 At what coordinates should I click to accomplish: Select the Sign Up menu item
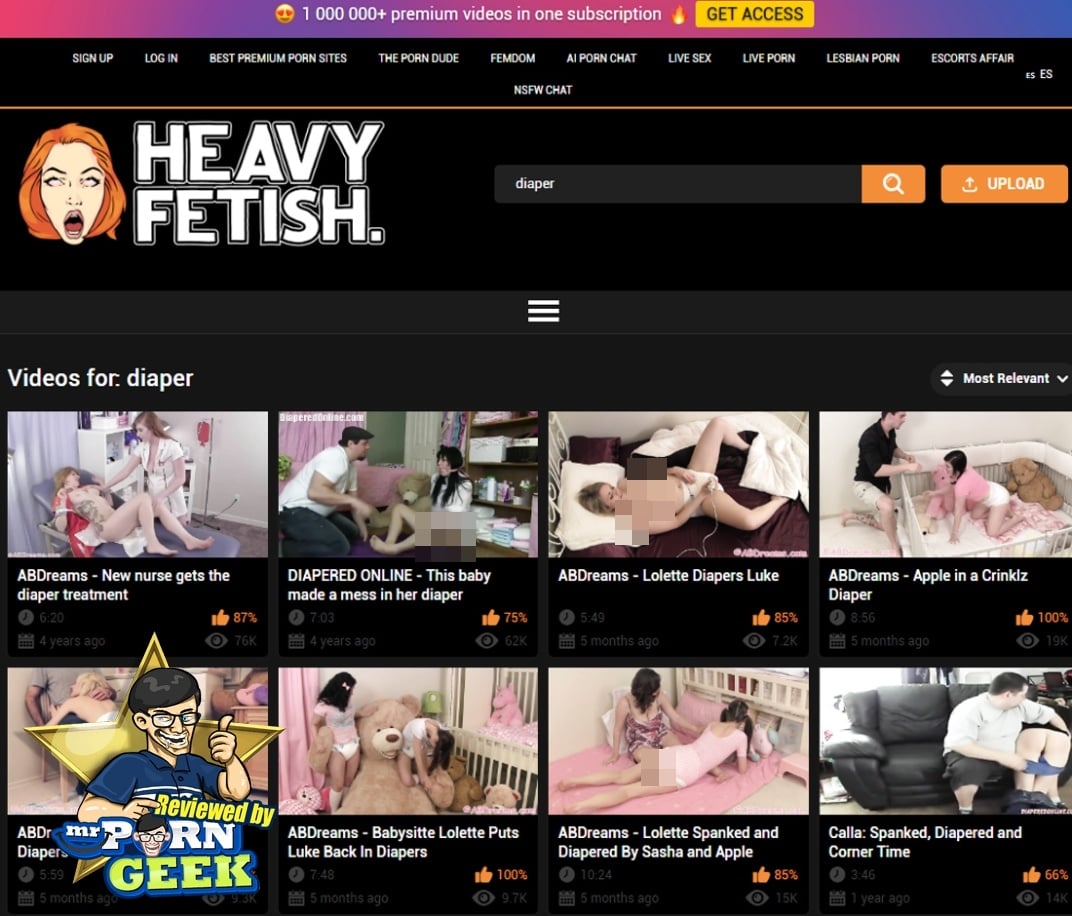click(92, 58)
